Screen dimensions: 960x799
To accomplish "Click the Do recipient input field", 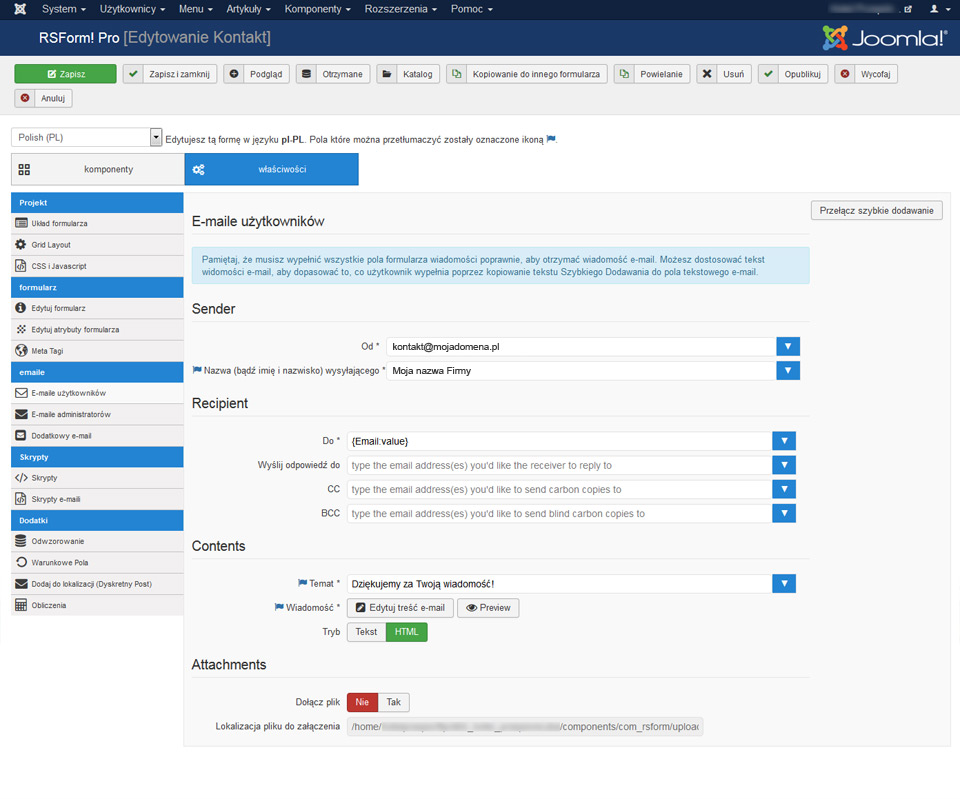I will (x=560, y=441).
